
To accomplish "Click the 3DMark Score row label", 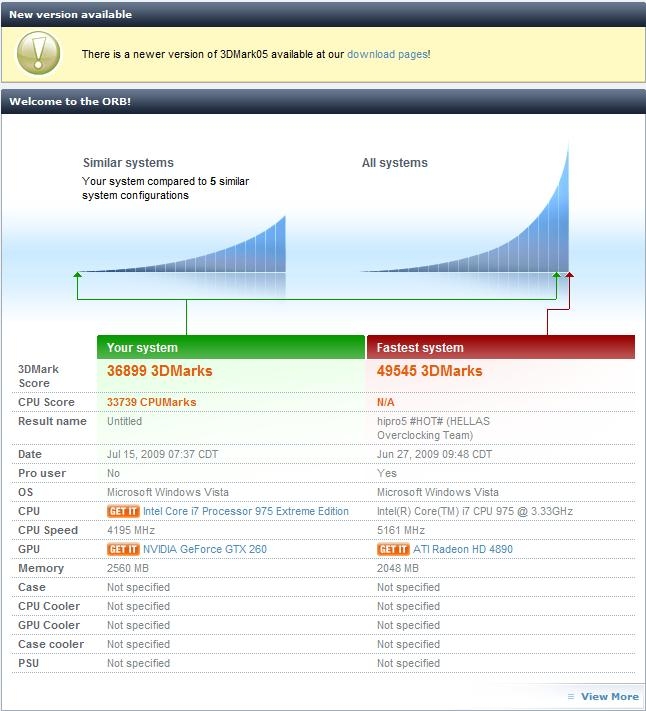I will click(39, 376).
